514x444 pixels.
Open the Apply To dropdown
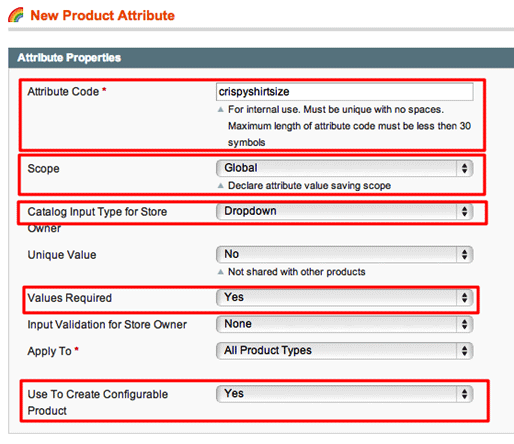[x=344, y=351]
